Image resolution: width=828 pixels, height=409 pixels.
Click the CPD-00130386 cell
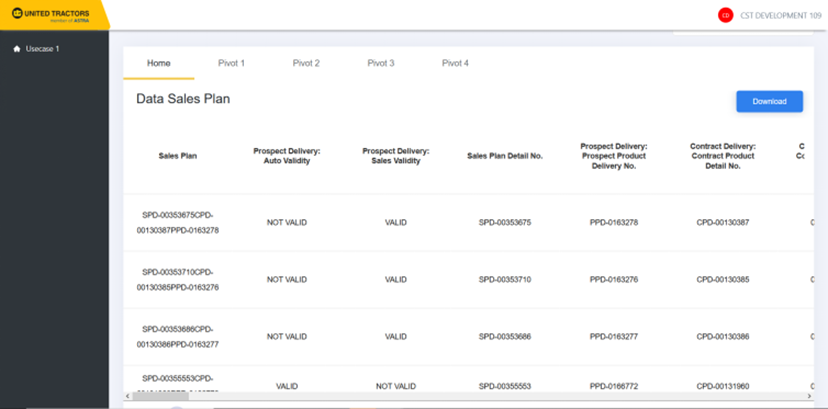[722, 337]
